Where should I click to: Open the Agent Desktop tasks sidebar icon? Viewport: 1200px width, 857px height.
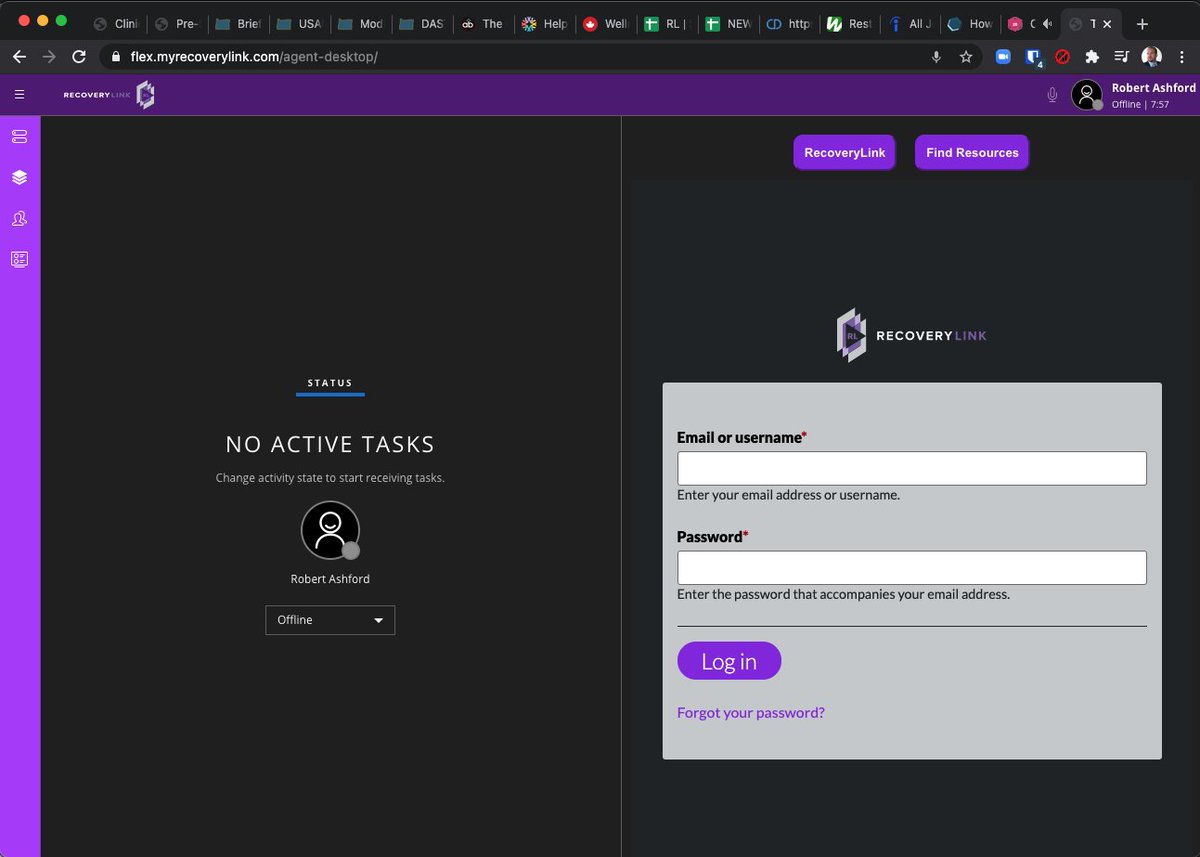[20, 136]
